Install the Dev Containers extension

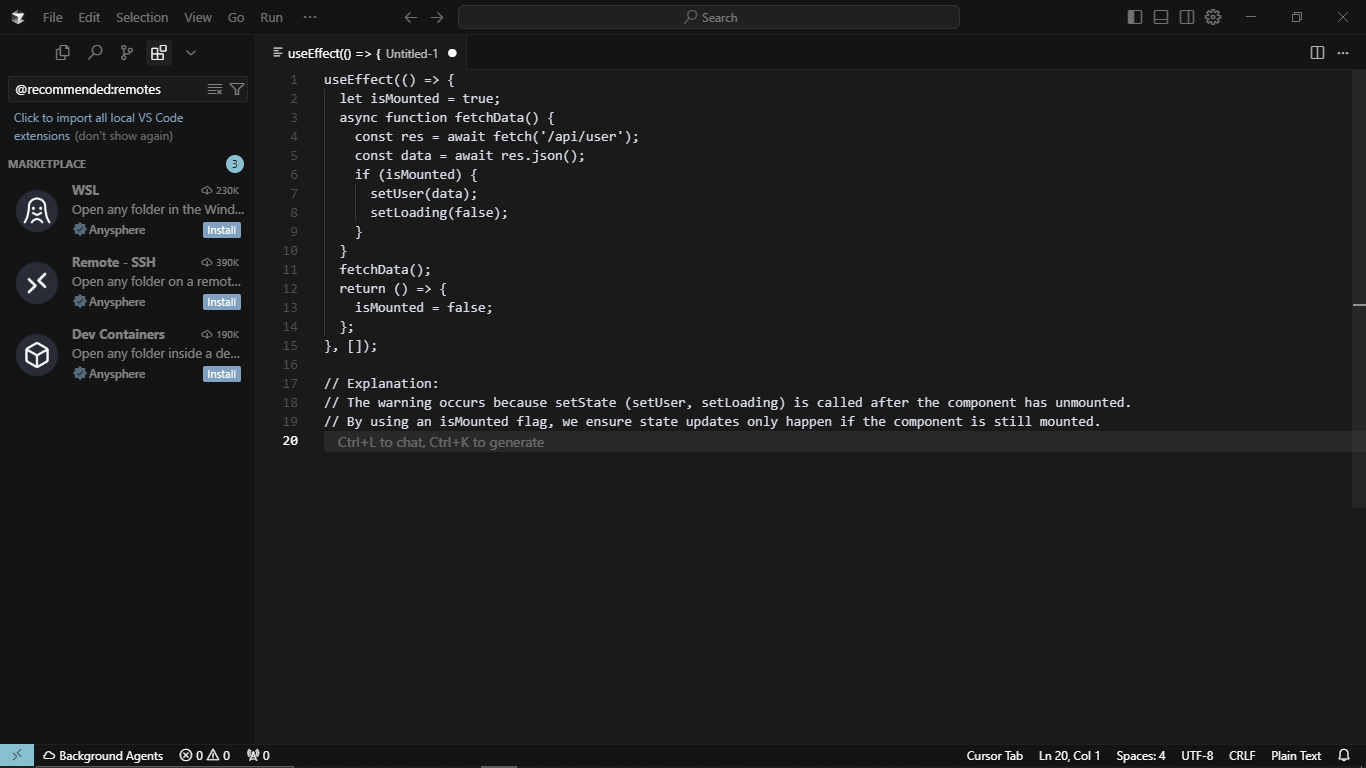[x=221, y=374]
